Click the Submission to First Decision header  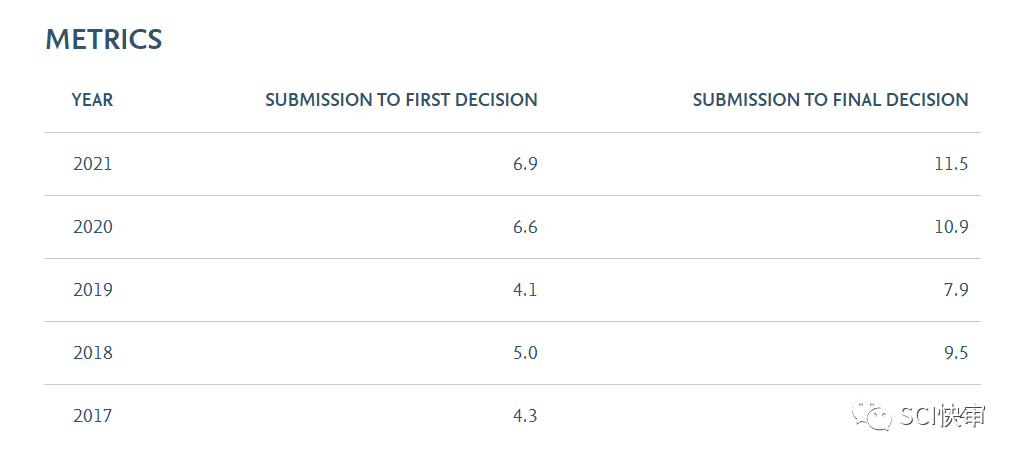(x=401, y=100)
